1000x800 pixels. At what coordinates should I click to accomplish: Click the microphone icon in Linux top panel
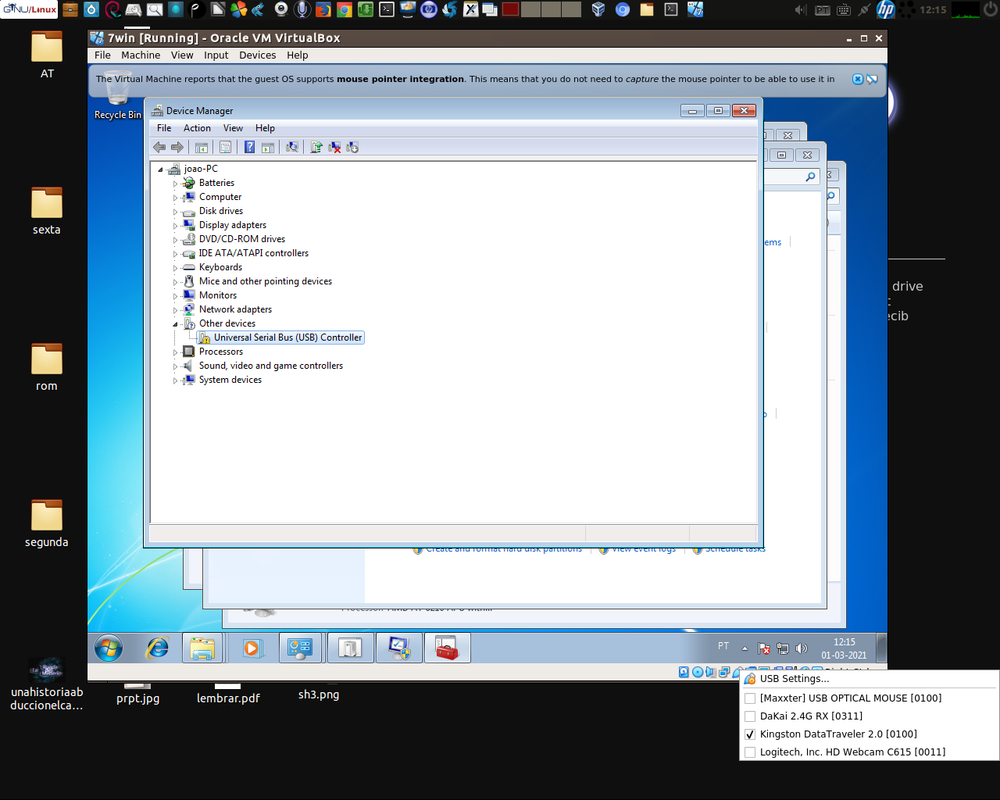click(x=302, y=9)
